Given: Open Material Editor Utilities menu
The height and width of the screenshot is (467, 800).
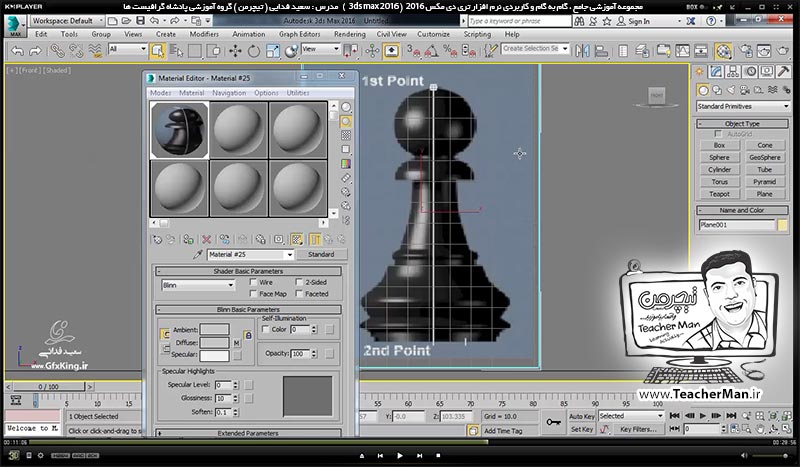Looking at the screenshot, I should 298,93.
